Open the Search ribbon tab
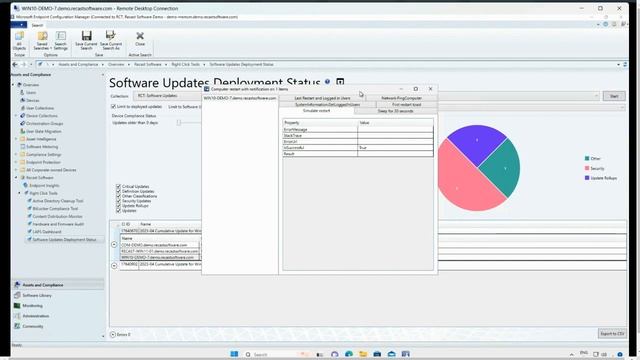 click(37, 25)
